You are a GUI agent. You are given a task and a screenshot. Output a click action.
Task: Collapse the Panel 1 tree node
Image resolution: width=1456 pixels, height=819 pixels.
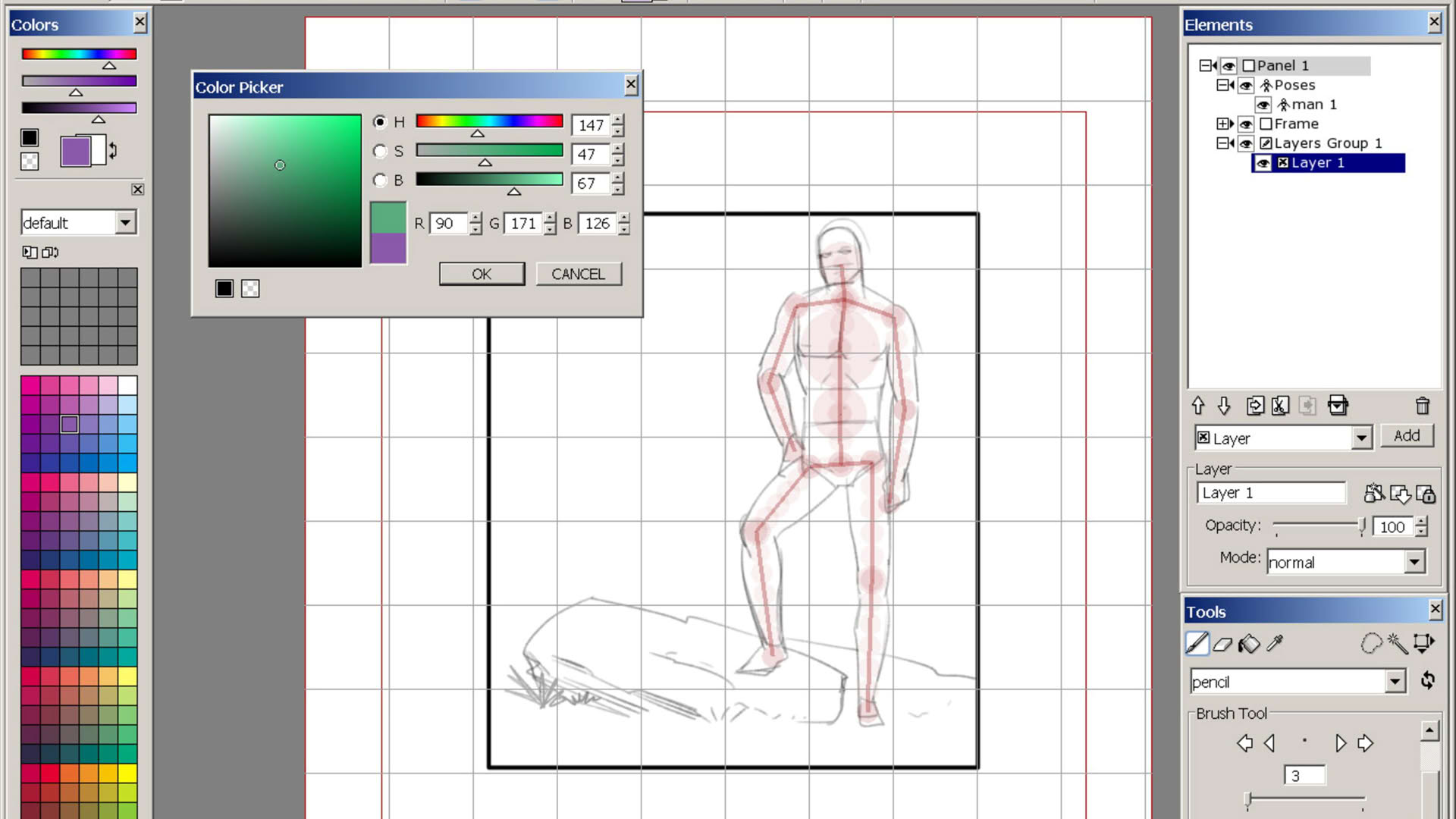[x=1205, y=65]
